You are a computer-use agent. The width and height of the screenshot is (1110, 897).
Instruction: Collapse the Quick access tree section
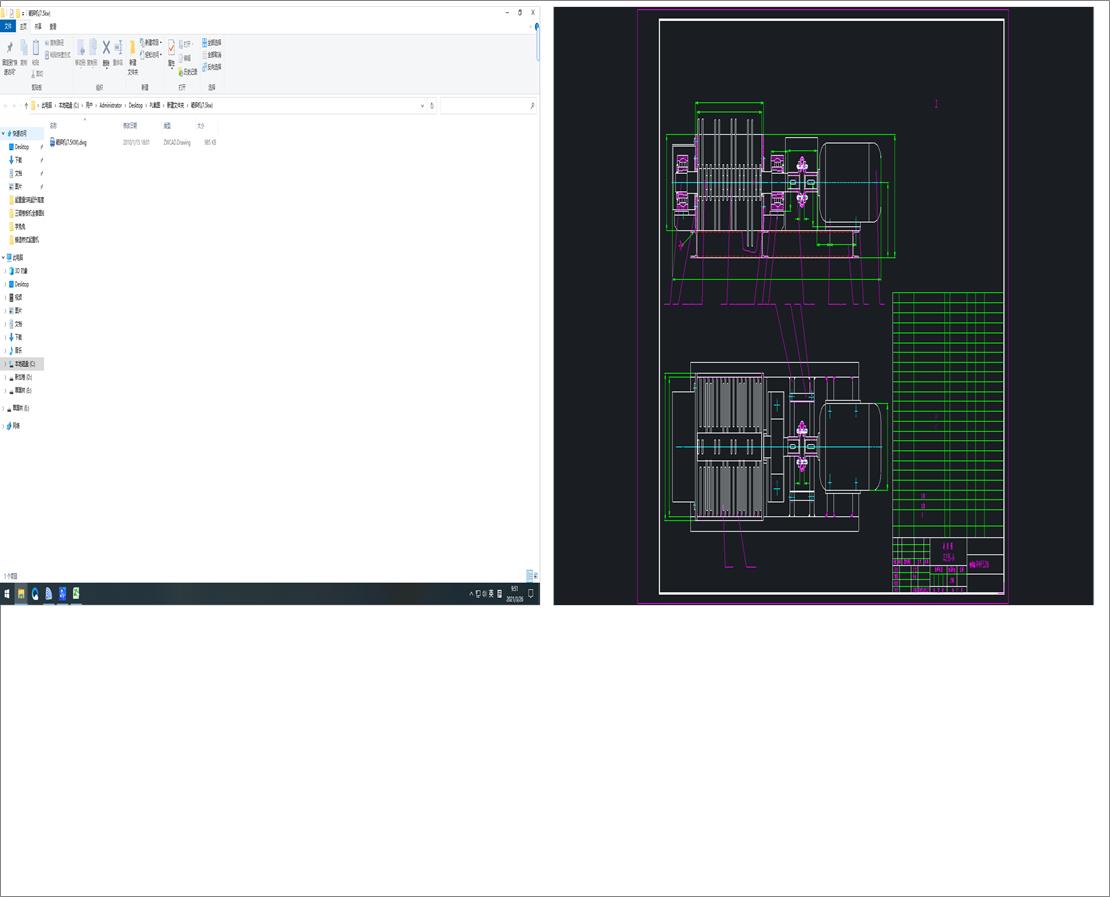click(x=3, y=133)
